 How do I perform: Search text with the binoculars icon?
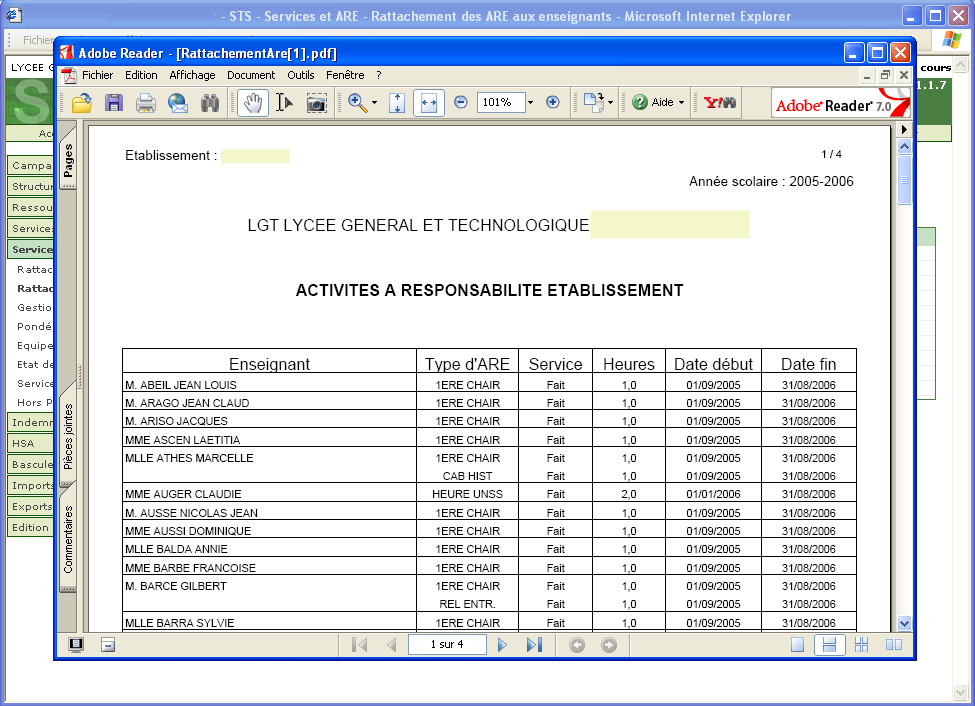point(210,103)
